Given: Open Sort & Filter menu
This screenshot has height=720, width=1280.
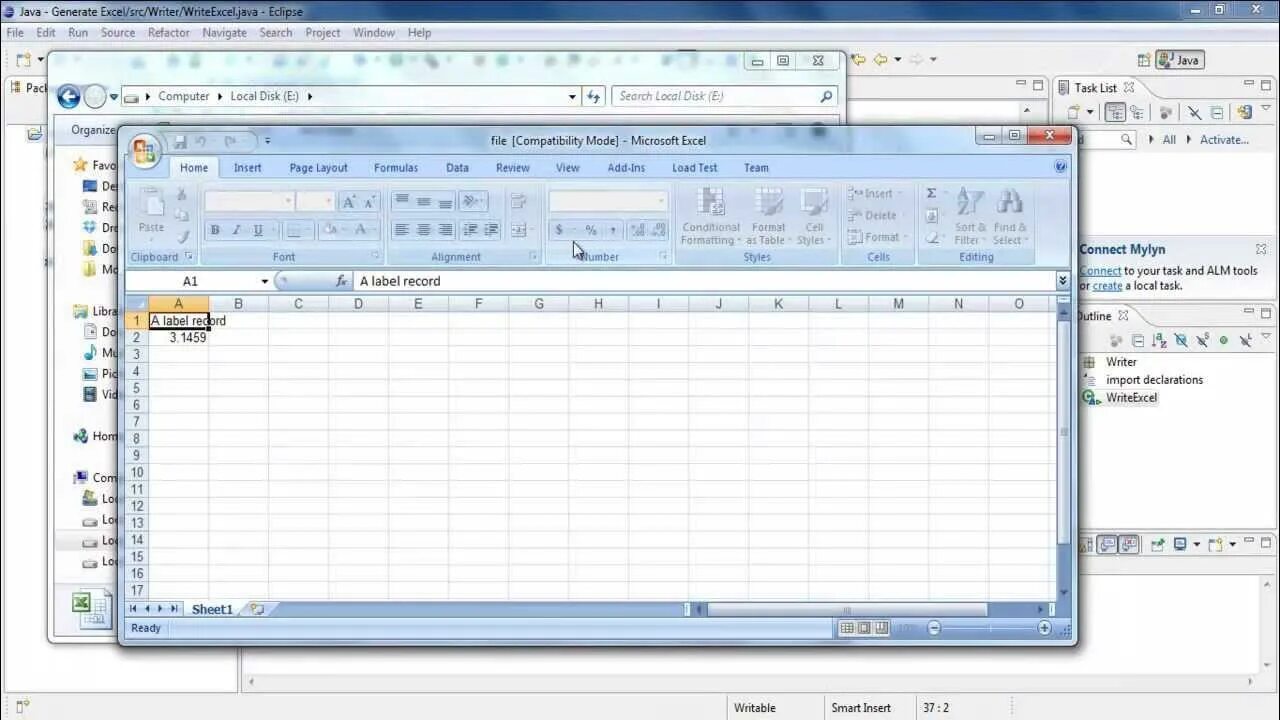Looking at the screenshot, I should [x=969, y=216].
